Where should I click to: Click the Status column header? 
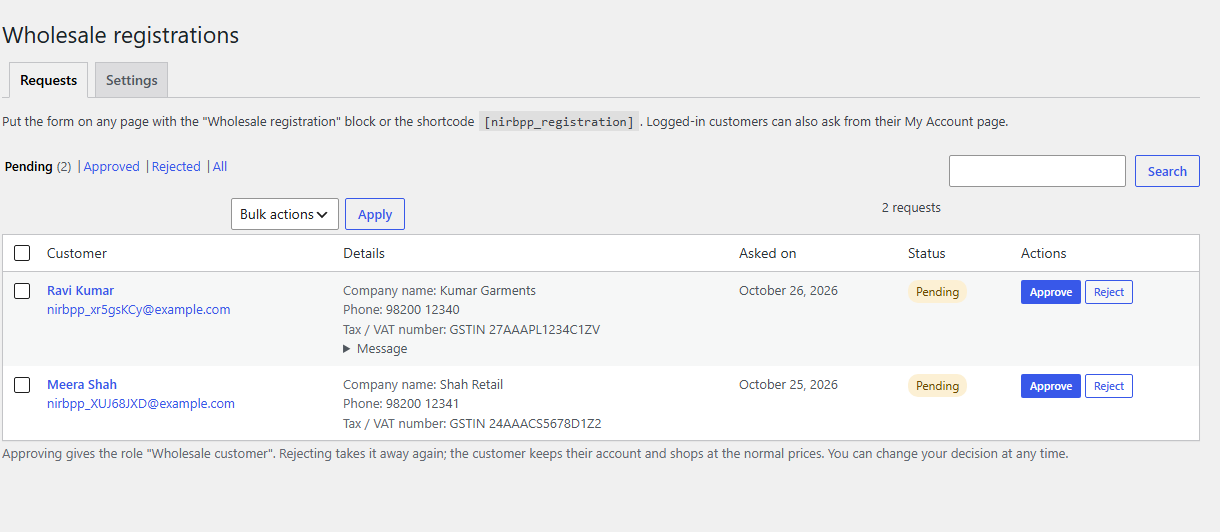coord(927,253)
